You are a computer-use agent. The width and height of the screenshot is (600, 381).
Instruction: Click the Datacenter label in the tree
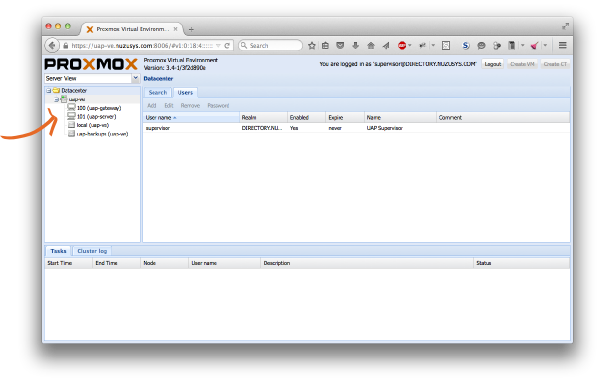(x=74, y=91)
